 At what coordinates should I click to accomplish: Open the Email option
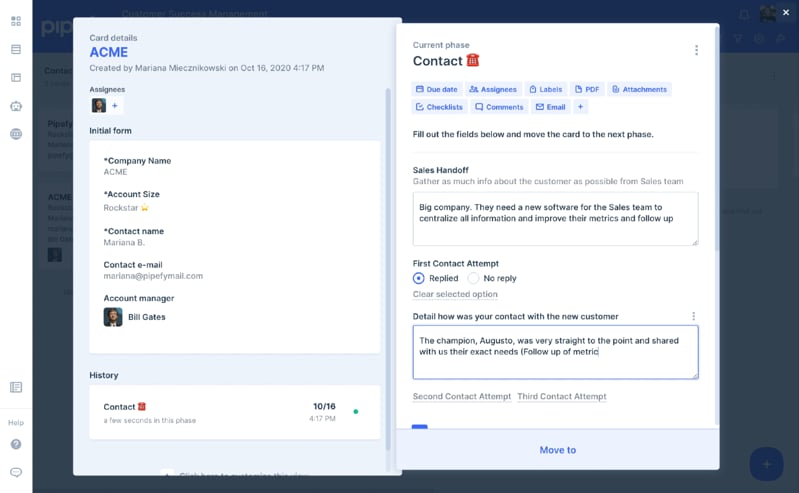[550, 107]
